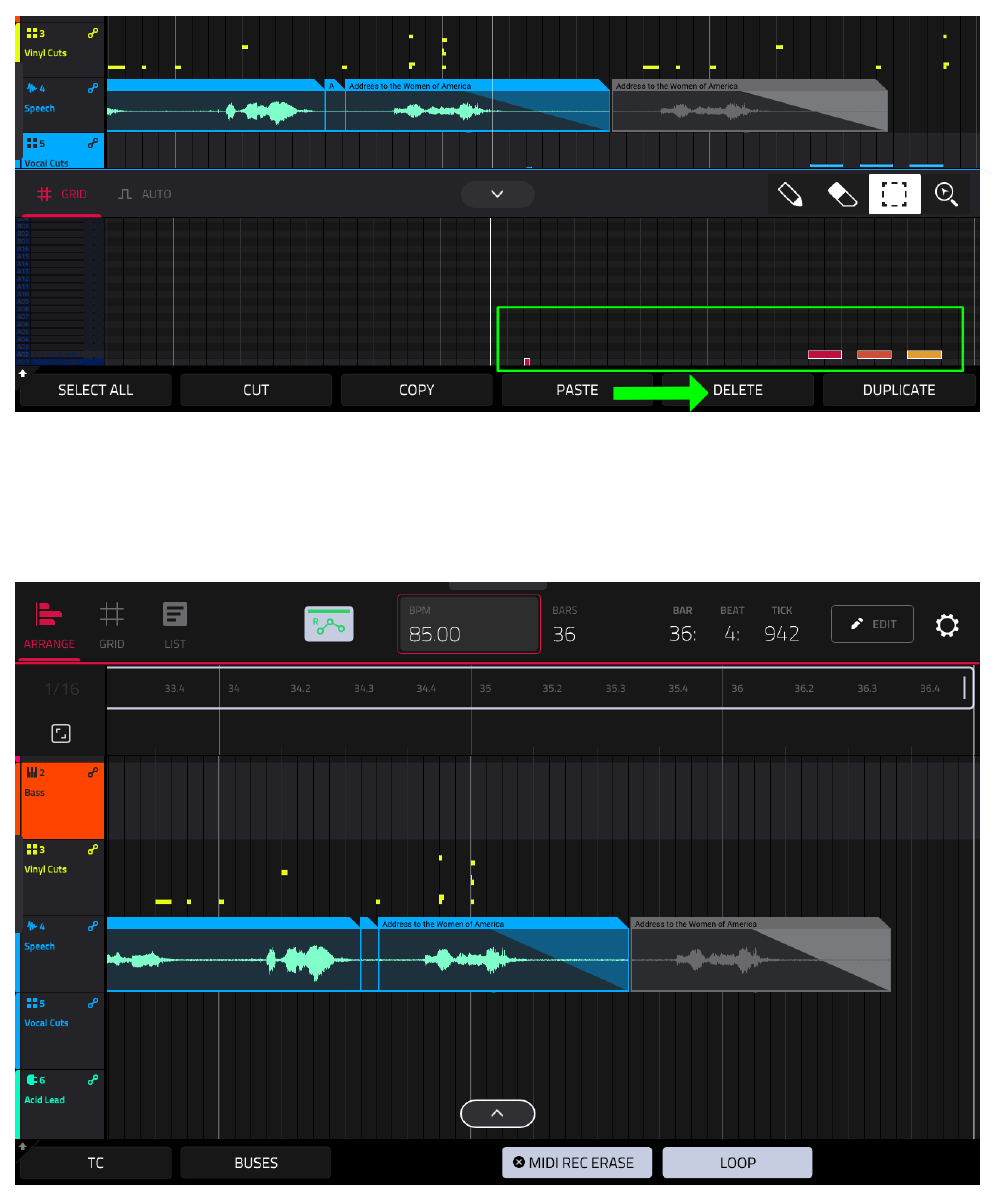Click the CUT button
This screenshot has width=996, height=1202.
(256, 390)
